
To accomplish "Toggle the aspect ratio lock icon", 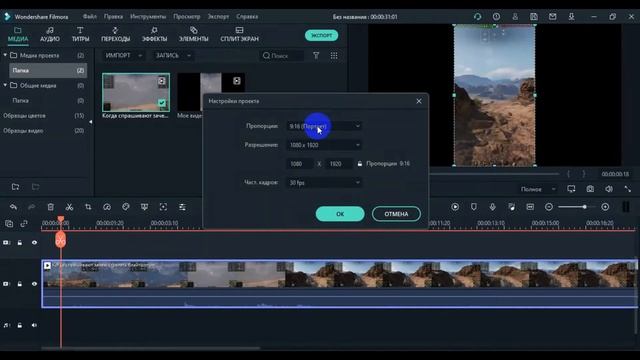I will pyautogui.click(x=360, y=164).
